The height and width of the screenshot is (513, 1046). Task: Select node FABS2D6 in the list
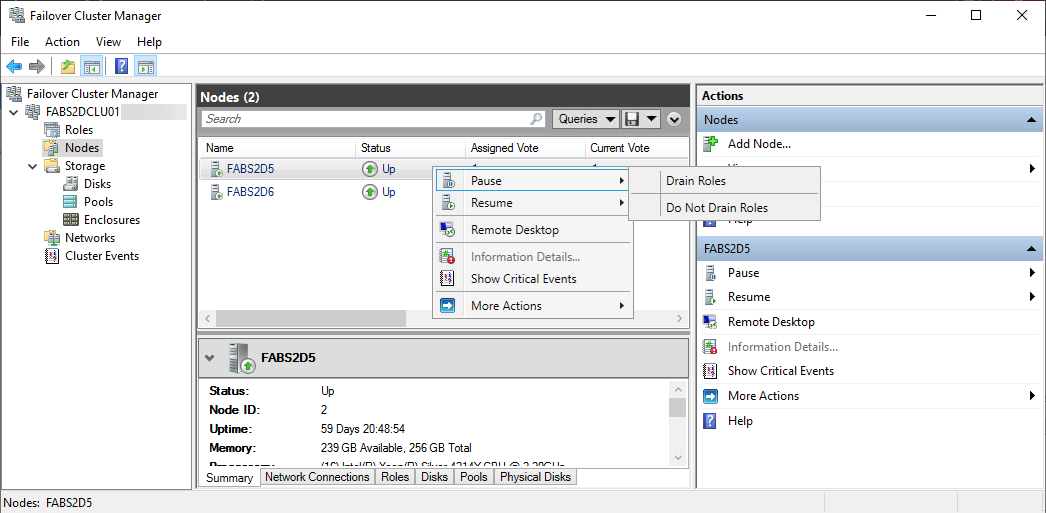(250, 192)
